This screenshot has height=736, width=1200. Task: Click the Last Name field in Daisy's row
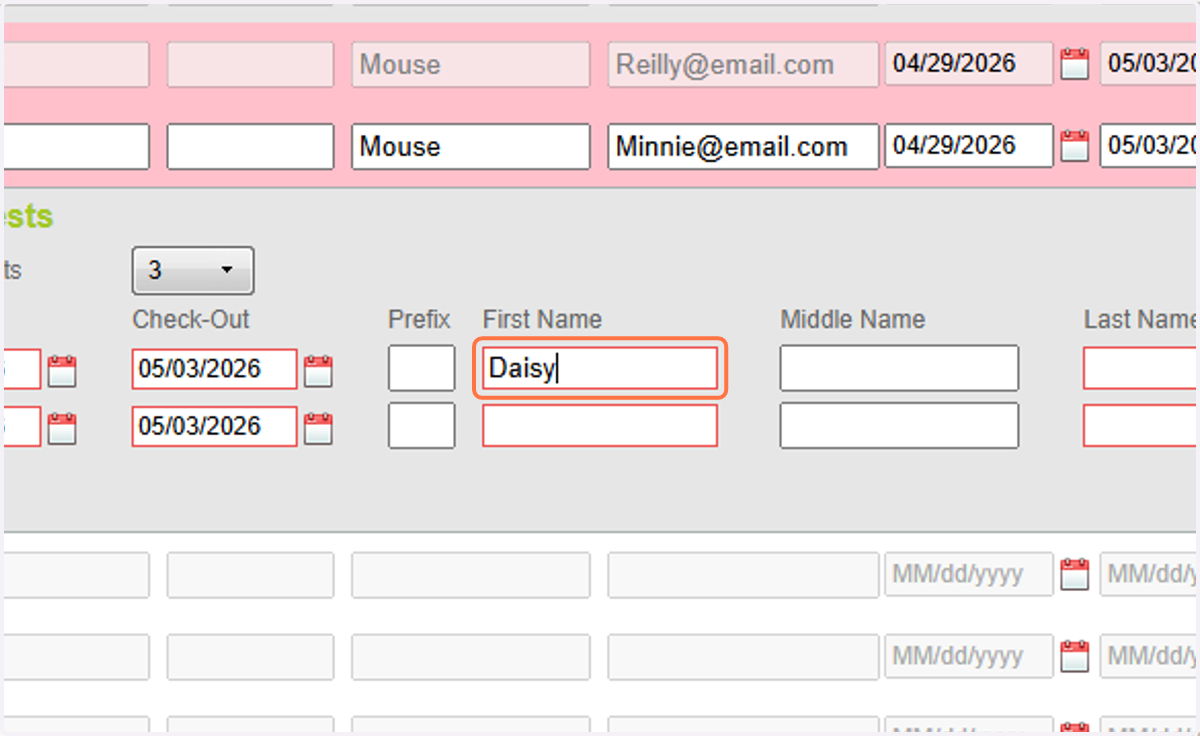pyautogui.click(x=1141, y=369)
